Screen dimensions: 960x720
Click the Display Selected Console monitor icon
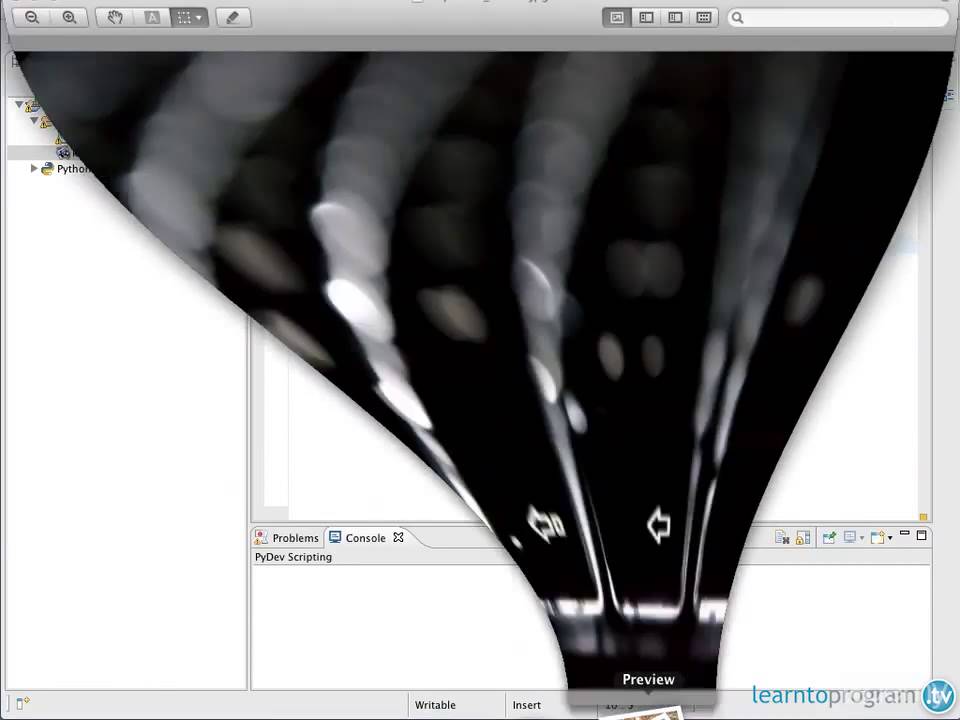(850, 537)
